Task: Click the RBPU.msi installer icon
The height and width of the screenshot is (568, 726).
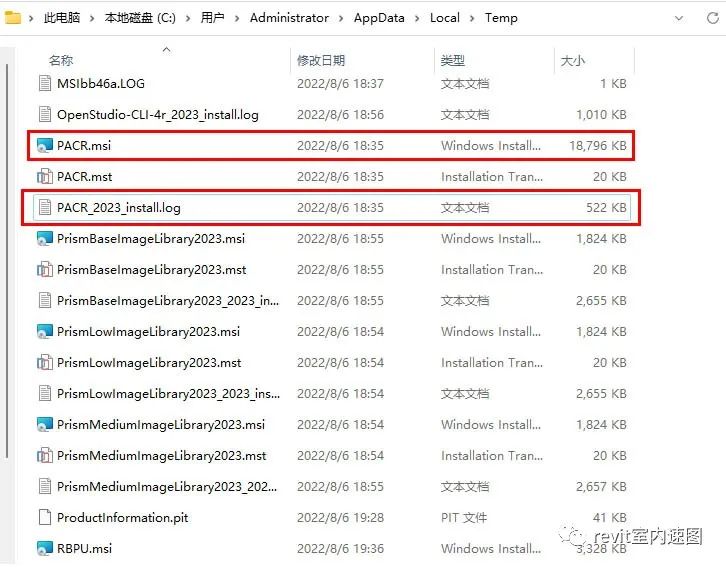Action: click(x=44, y=549)
